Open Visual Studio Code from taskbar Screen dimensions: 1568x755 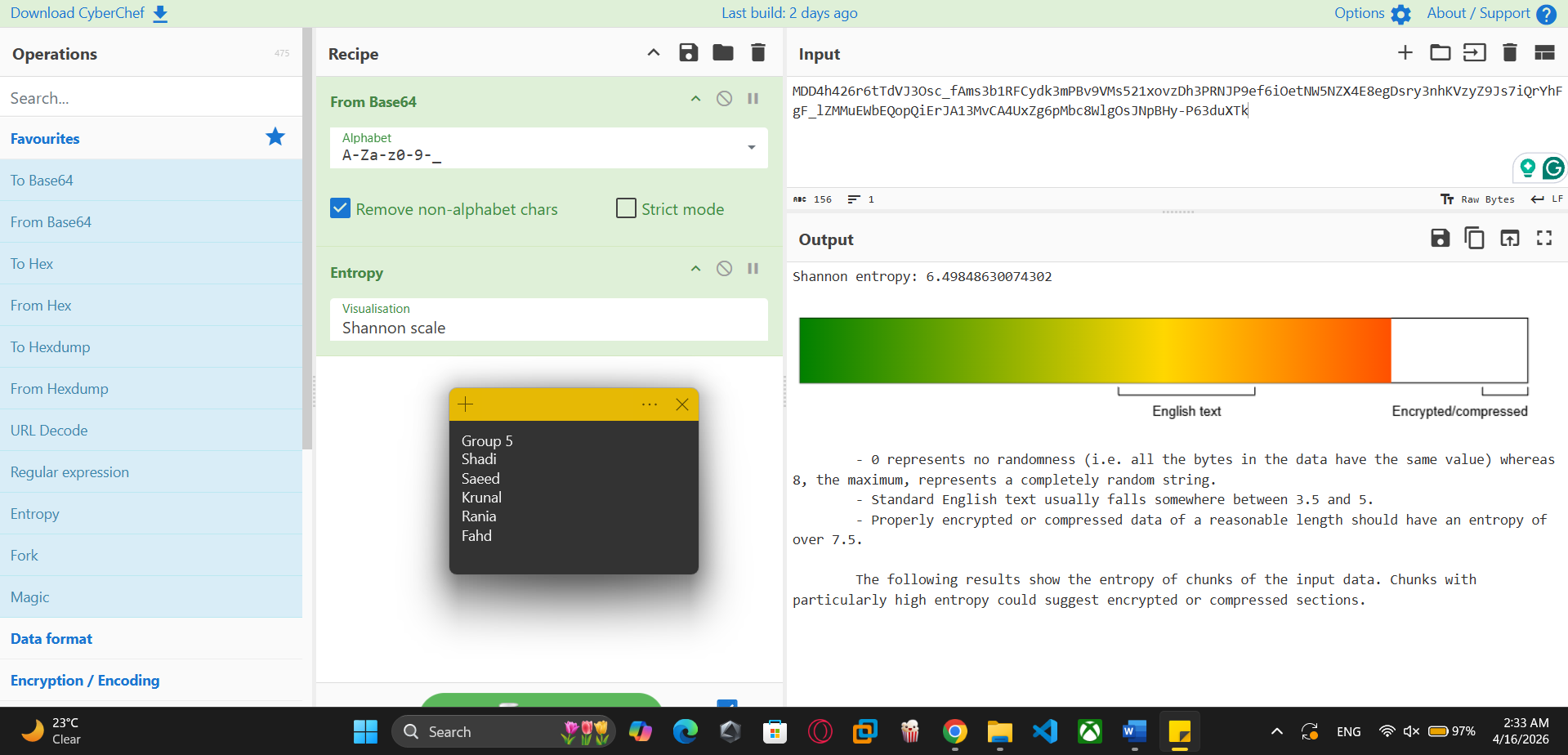coord(1045,731)
